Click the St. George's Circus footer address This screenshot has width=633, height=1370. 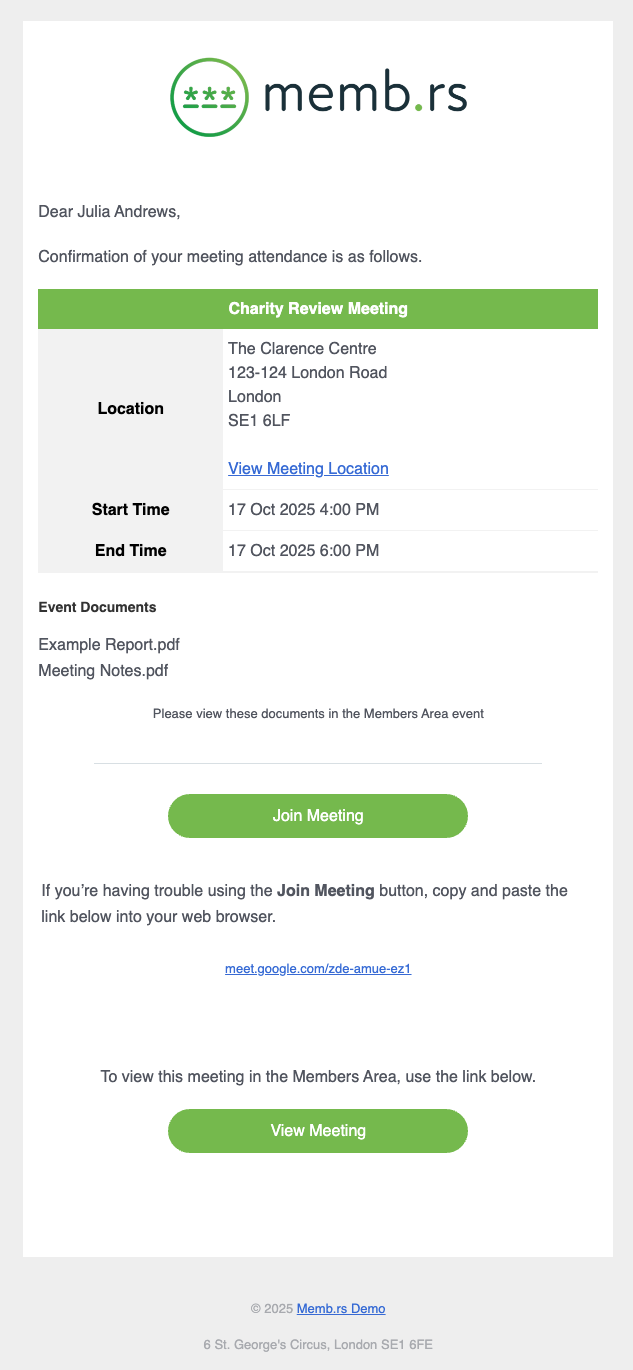(x=318, y=1344)
